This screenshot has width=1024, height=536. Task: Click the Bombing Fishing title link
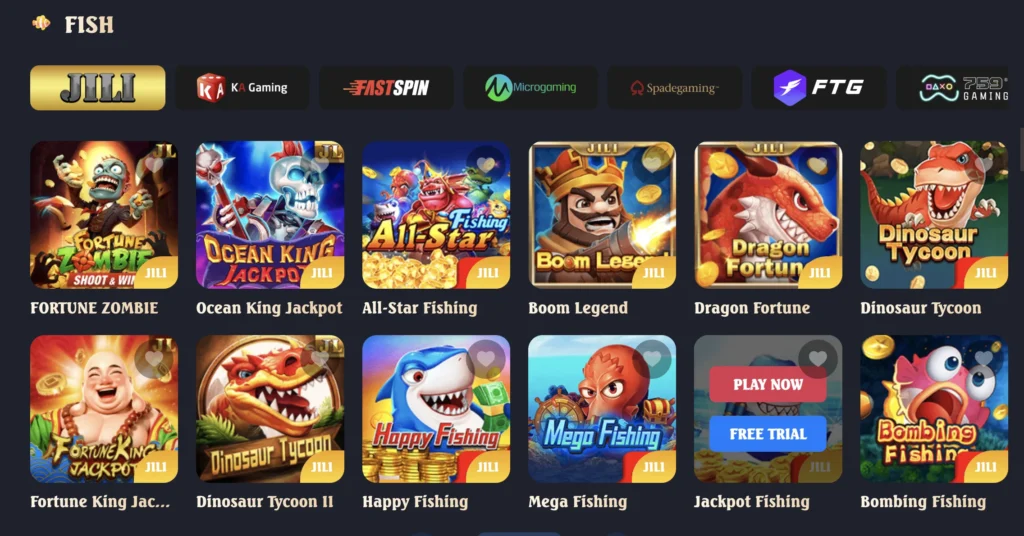click(x=923, y=502)
